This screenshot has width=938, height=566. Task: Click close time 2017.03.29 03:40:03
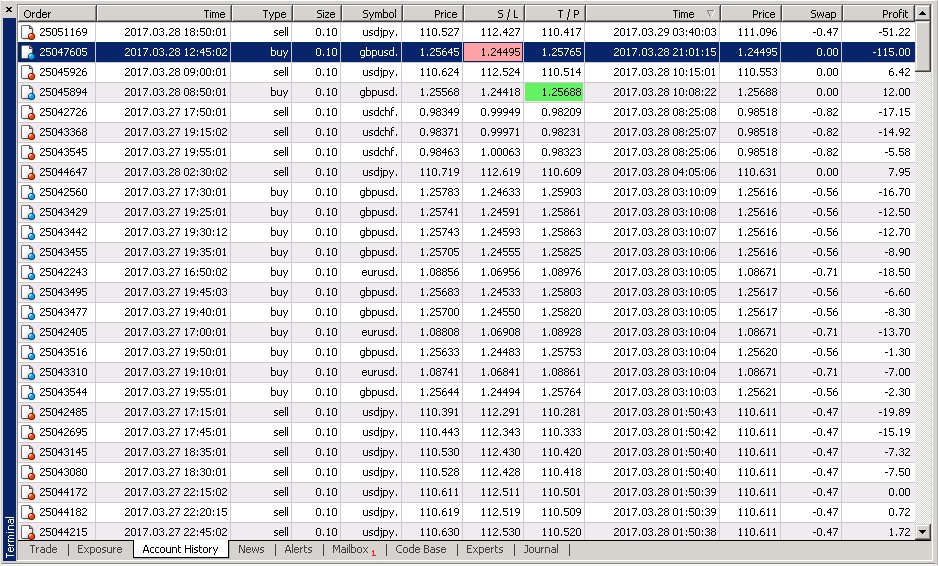pos(665,32)
